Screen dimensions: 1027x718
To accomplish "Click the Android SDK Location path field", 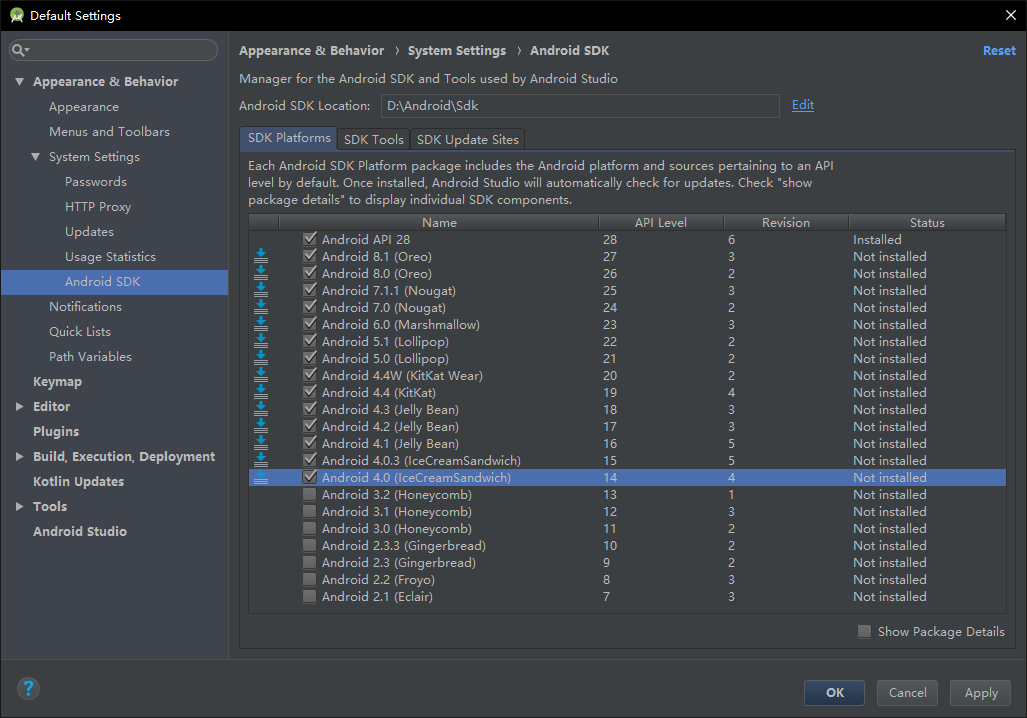I will (580, 105).
